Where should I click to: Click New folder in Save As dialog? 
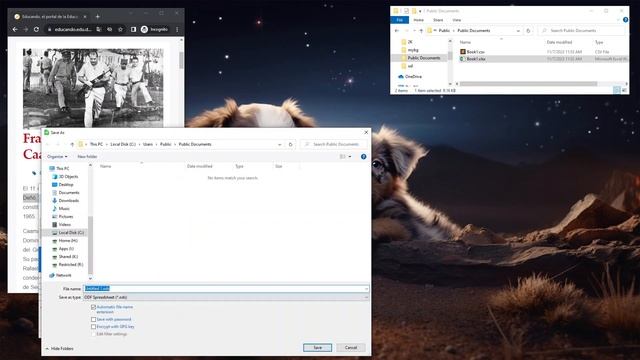click(x=87, y=157)
